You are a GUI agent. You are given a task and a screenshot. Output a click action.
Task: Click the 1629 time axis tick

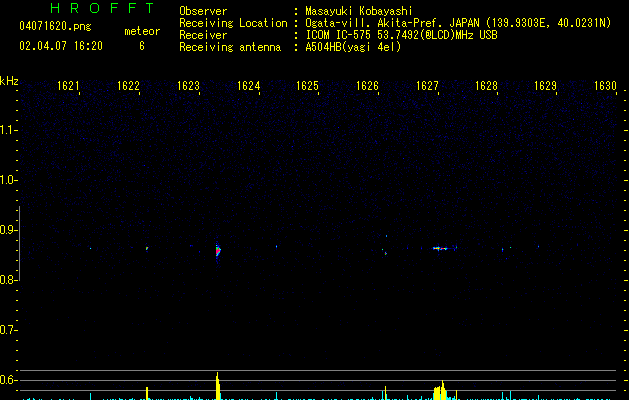click(x=546, y=86)
